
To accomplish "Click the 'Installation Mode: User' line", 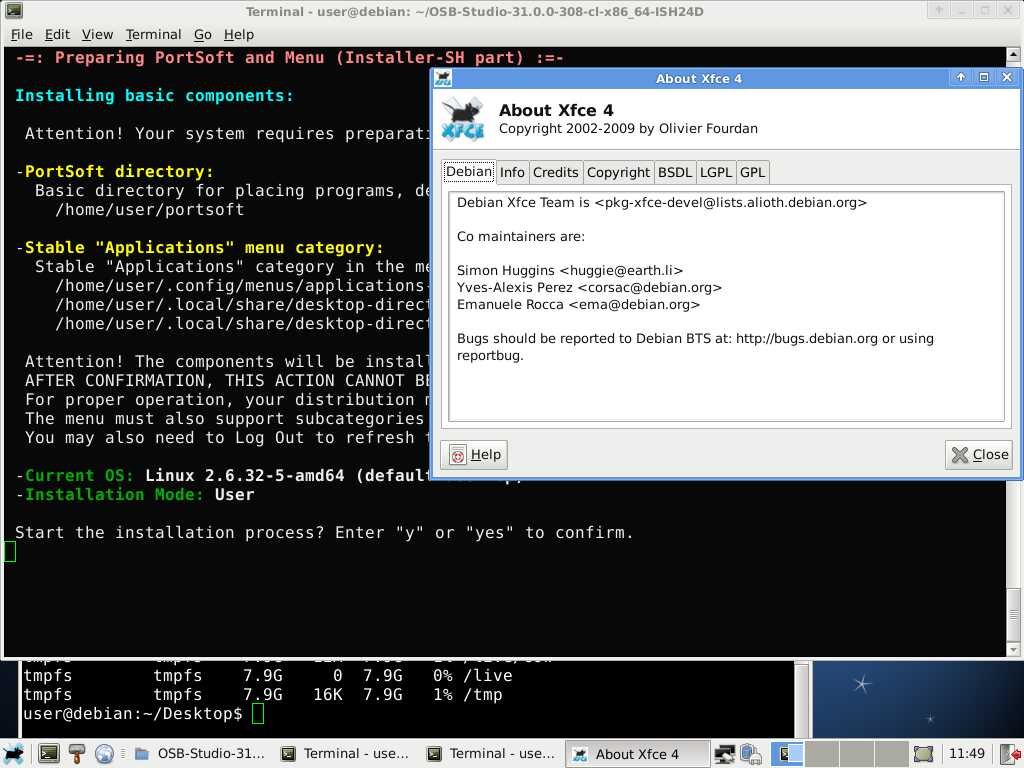I will [135, 494].
